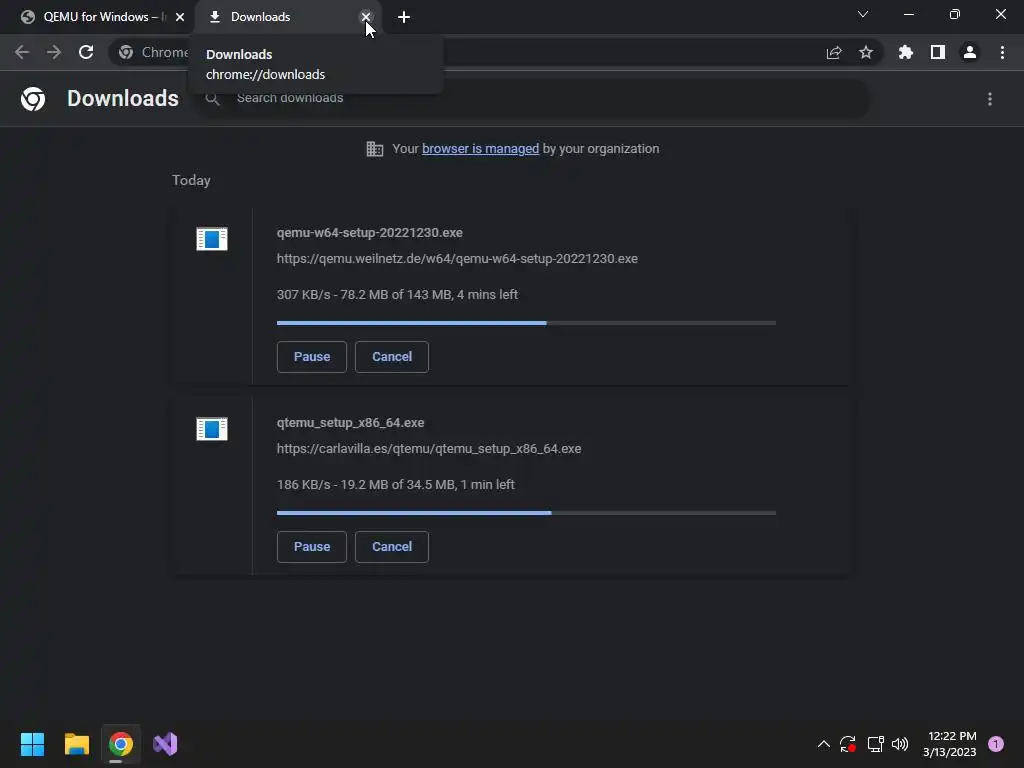The image size is (1024, 768).
Task: Open the browser is managed link
Action: 481,149
